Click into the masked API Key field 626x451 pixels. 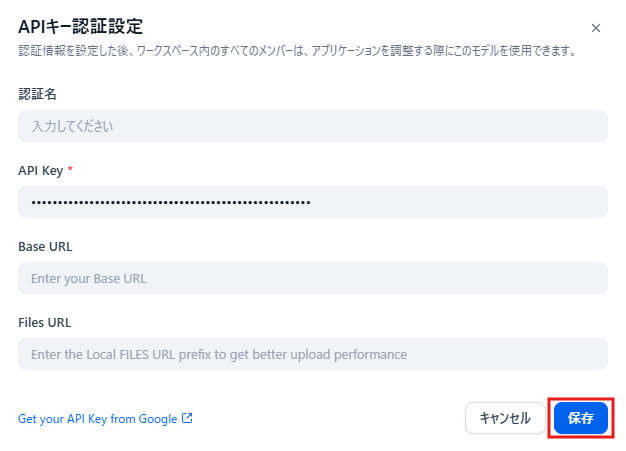tap(313, 202)
